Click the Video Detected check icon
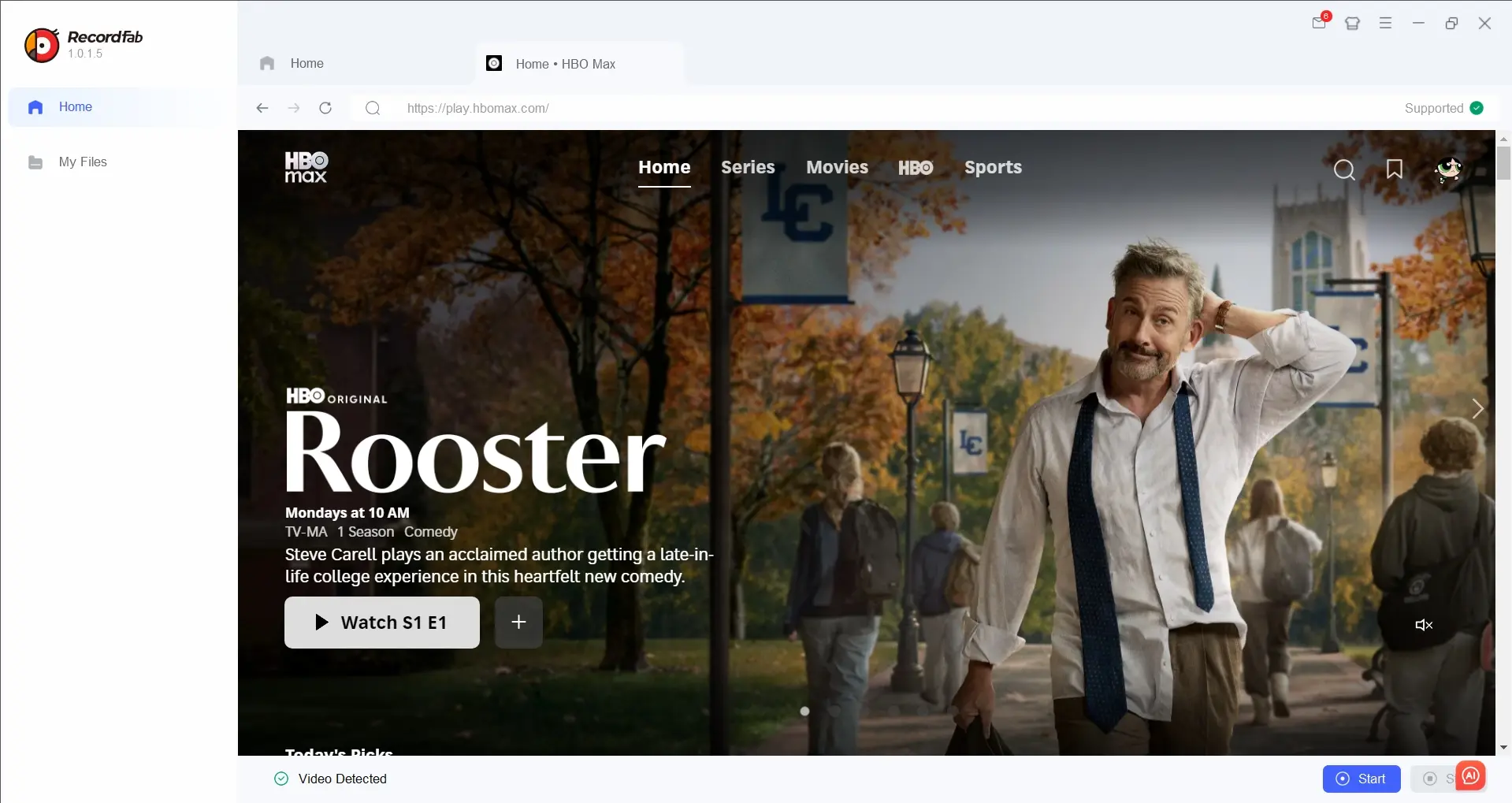The image size is (1512, 803). point(281,779)
